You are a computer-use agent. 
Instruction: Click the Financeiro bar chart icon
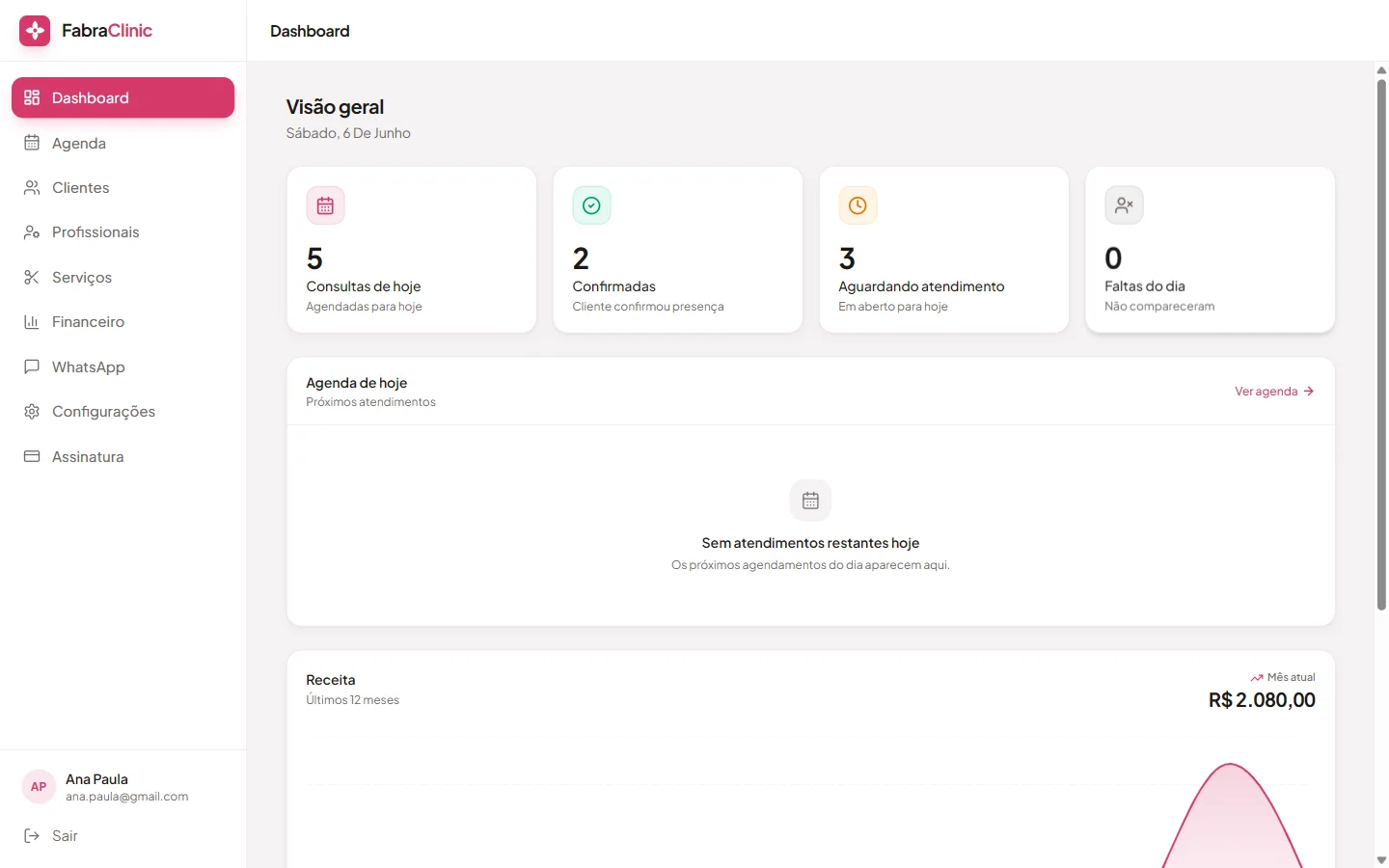coord(32,322)
